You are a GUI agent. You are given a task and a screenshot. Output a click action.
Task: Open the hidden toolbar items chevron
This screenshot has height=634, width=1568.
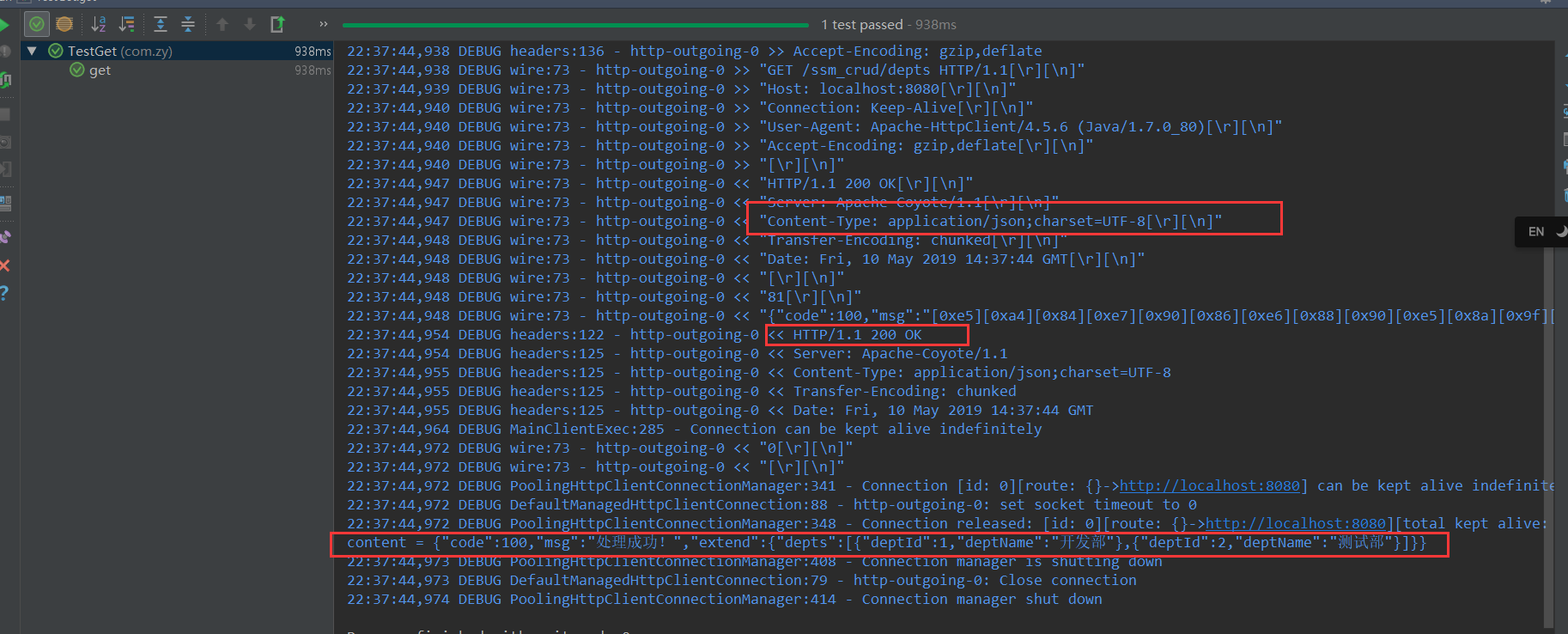click(323, 24)
